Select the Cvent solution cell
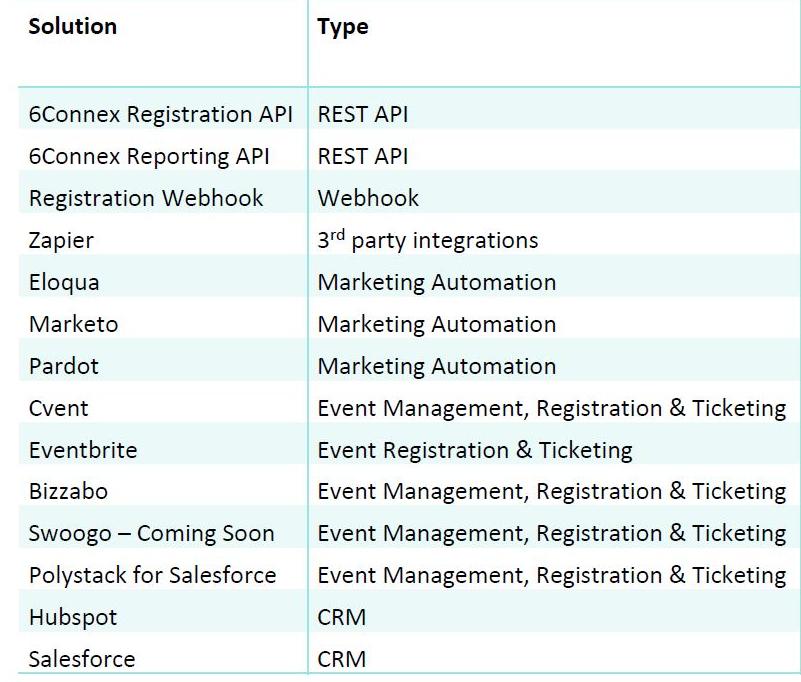Viewport: 801px width, 682px height. [58, 408]
